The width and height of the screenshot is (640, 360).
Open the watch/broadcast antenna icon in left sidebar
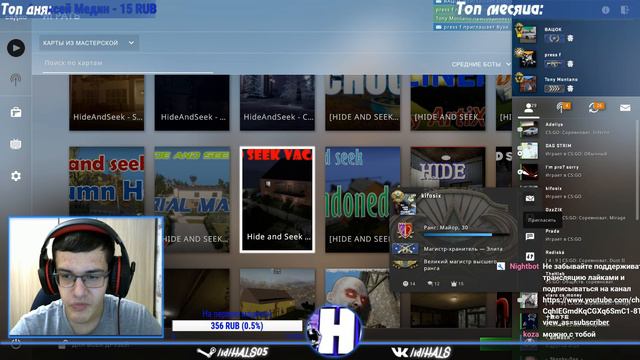point(16,80)
